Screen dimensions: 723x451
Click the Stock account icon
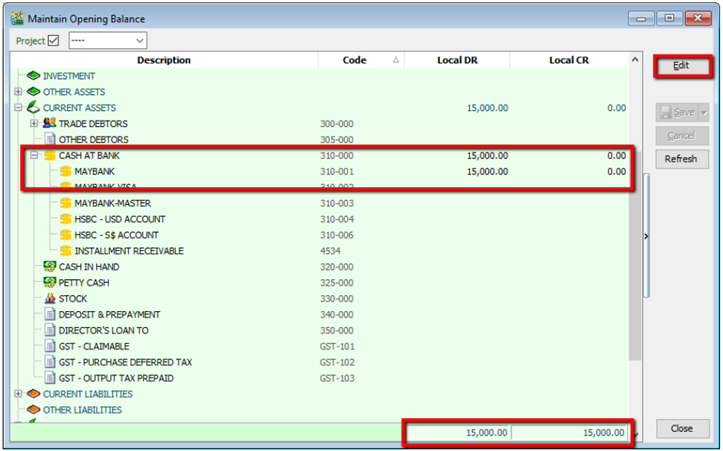(49, 299)
